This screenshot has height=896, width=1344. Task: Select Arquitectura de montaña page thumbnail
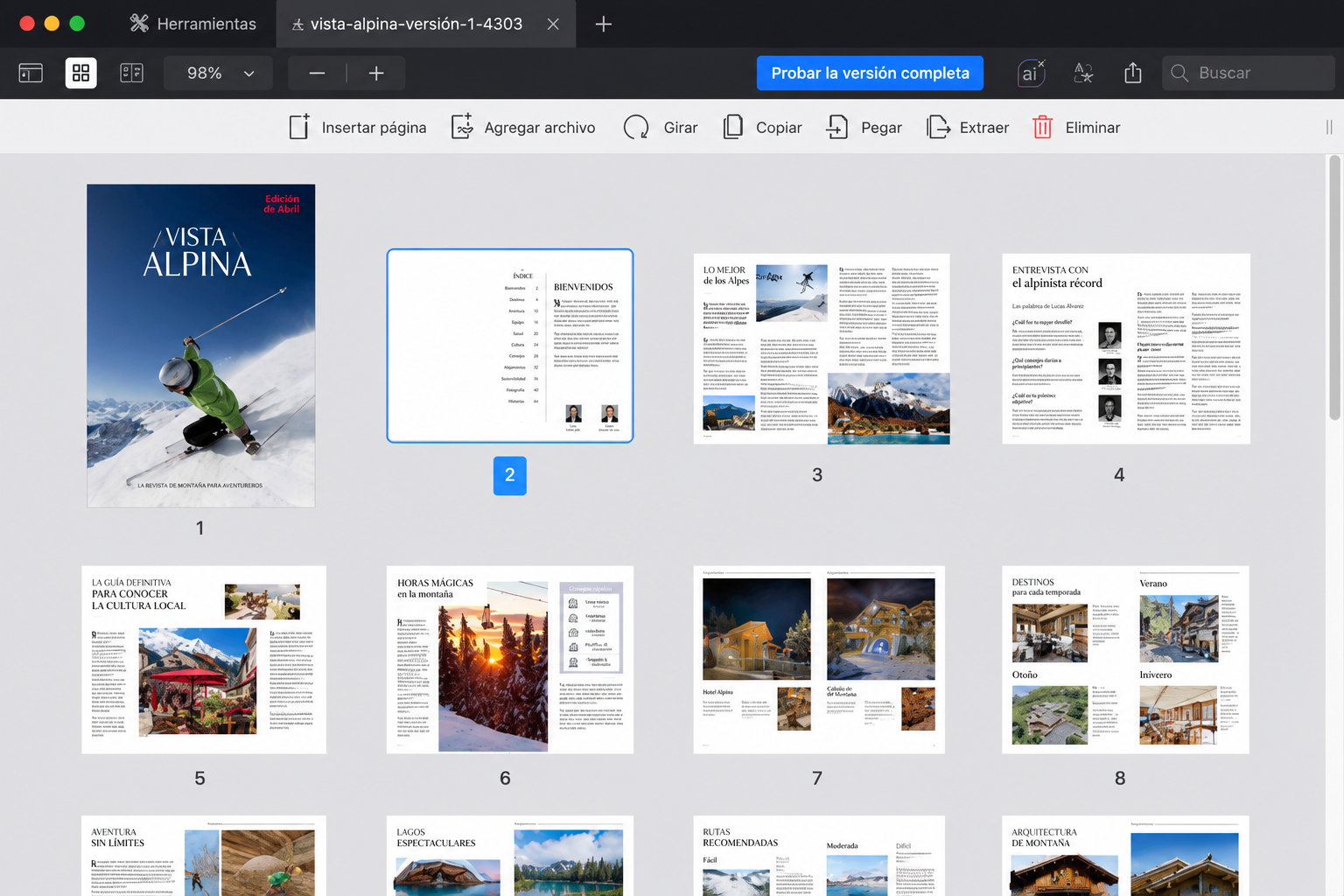coord(1125,856)
